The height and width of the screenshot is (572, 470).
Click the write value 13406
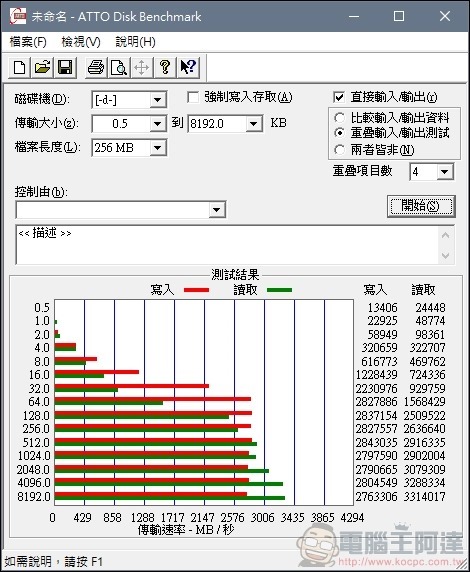(x=382, y=308)
